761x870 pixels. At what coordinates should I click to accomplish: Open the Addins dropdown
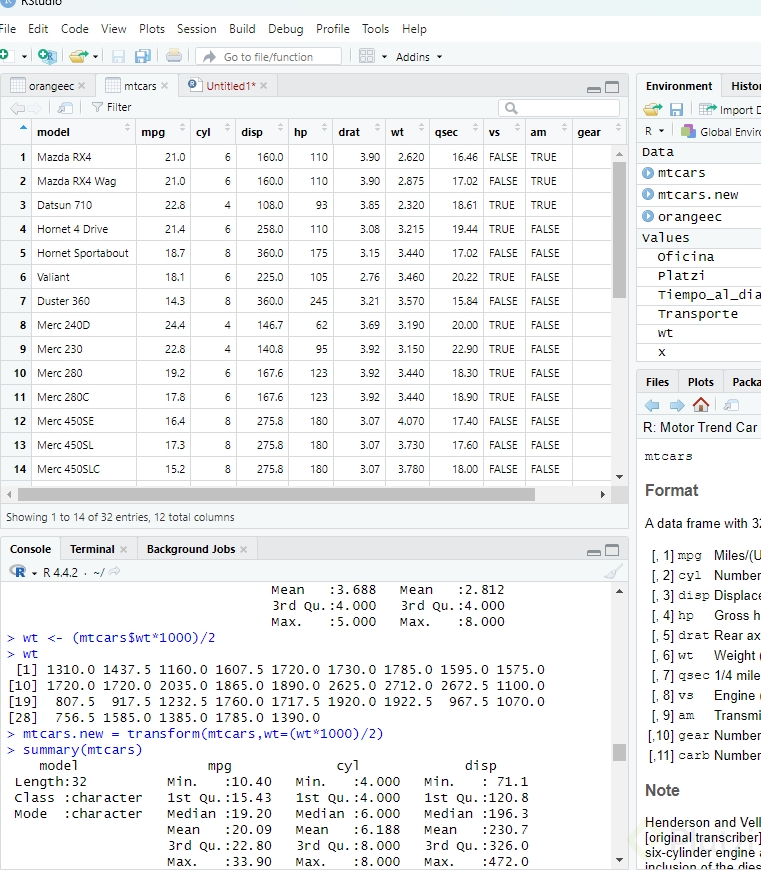419,57
